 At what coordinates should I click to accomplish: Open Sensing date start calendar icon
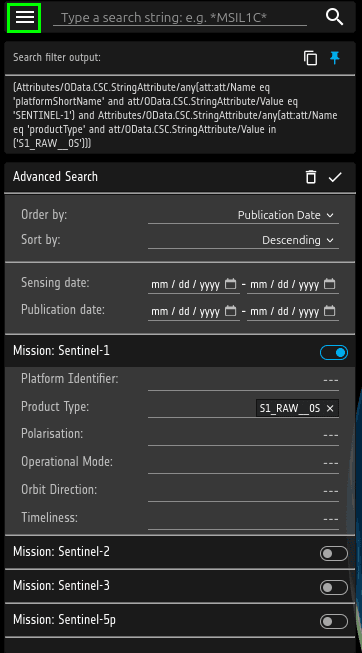point(230,284)
